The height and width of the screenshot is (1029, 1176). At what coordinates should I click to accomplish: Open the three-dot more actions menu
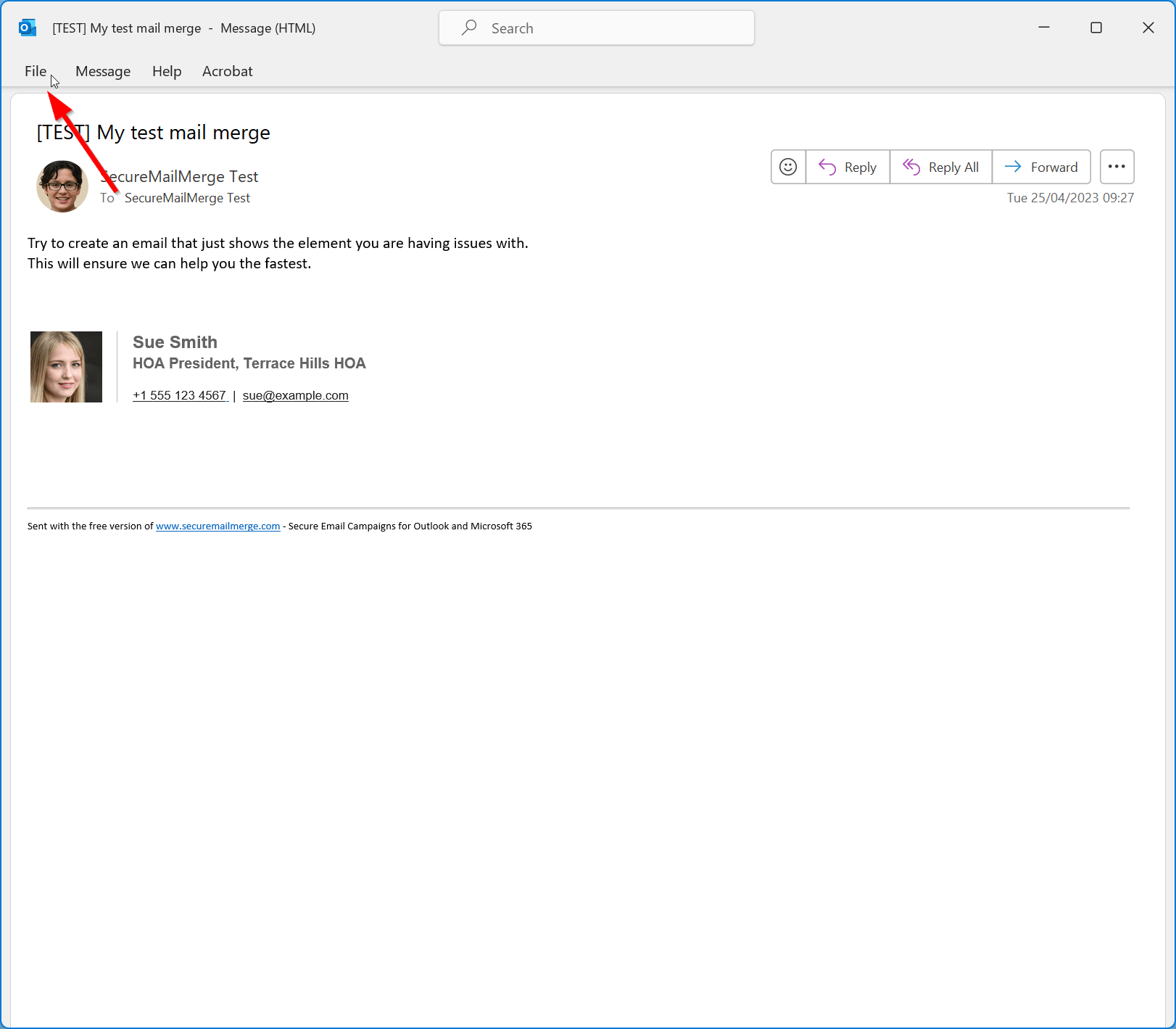point(1117,167)
